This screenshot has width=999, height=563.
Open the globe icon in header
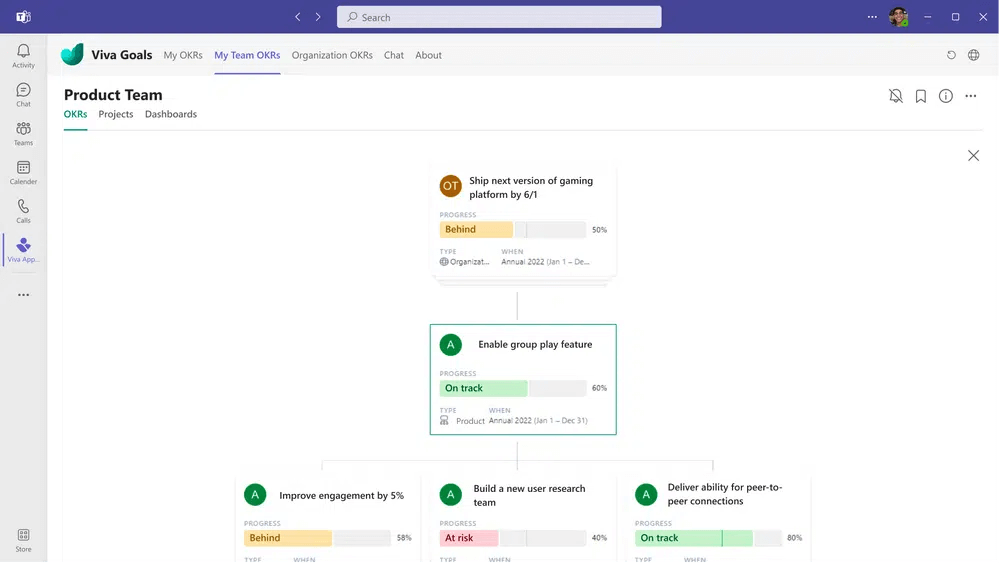[974, 55]
